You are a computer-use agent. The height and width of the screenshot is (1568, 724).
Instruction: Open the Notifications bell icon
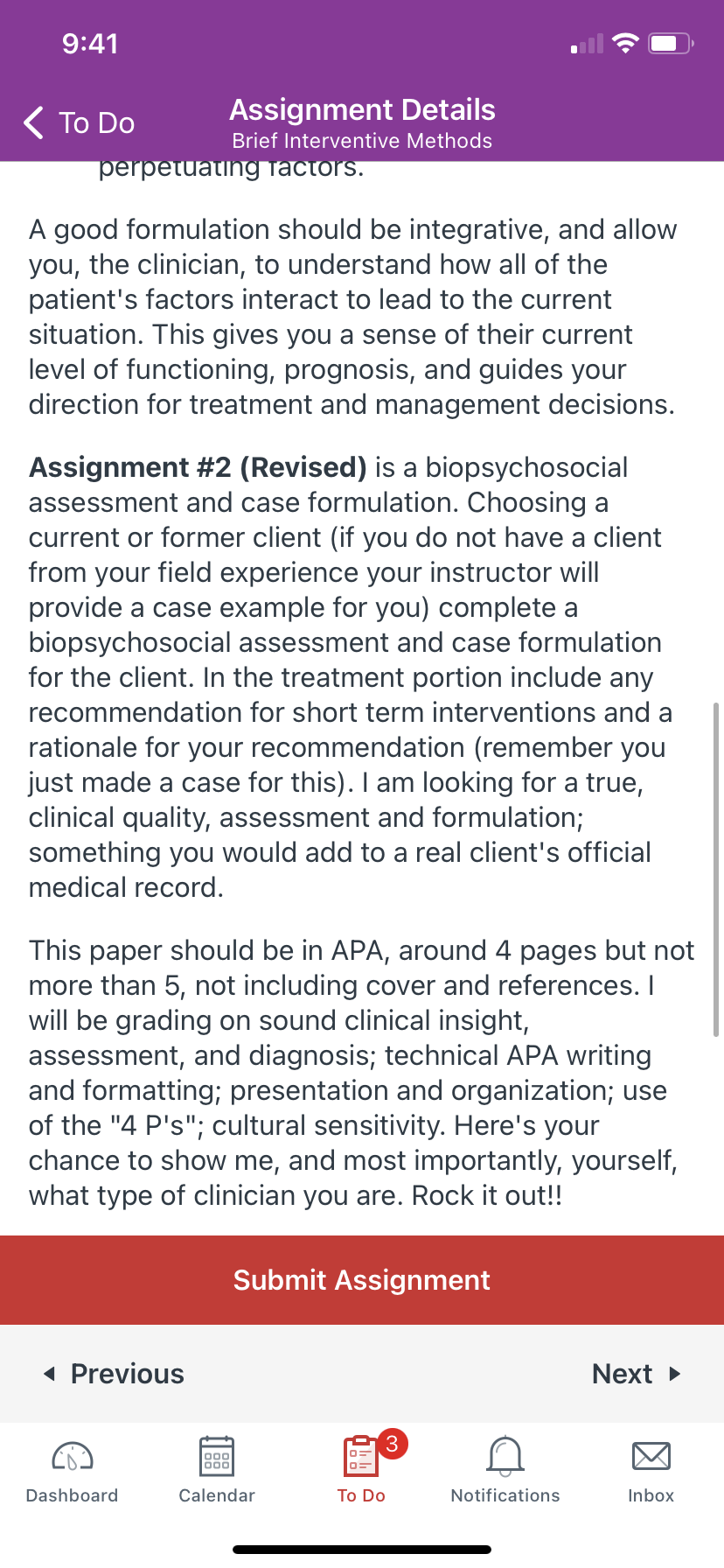(x=505, y=1457)
